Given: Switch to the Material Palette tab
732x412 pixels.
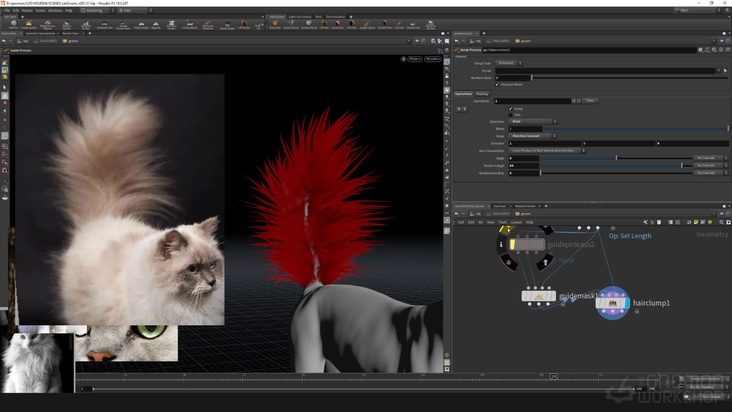Looking at the screenshot, I should point(525,206).
